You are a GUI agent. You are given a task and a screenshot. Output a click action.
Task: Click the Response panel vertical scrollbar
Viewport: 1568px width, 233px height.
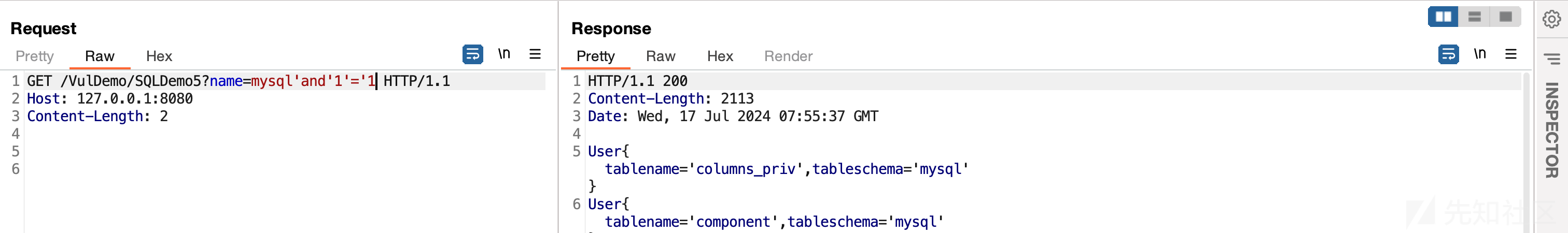[1526, 152]
